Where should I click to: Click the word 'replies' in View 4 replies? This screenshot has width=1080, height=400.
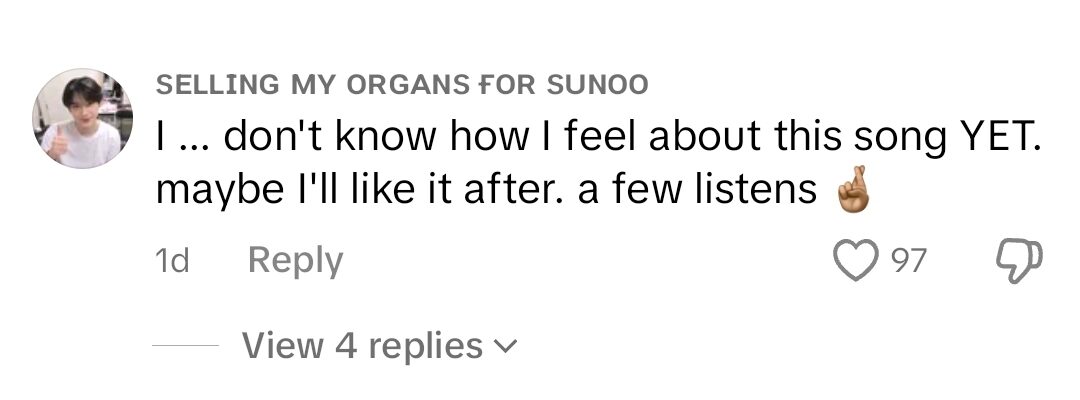click(426, 346)
